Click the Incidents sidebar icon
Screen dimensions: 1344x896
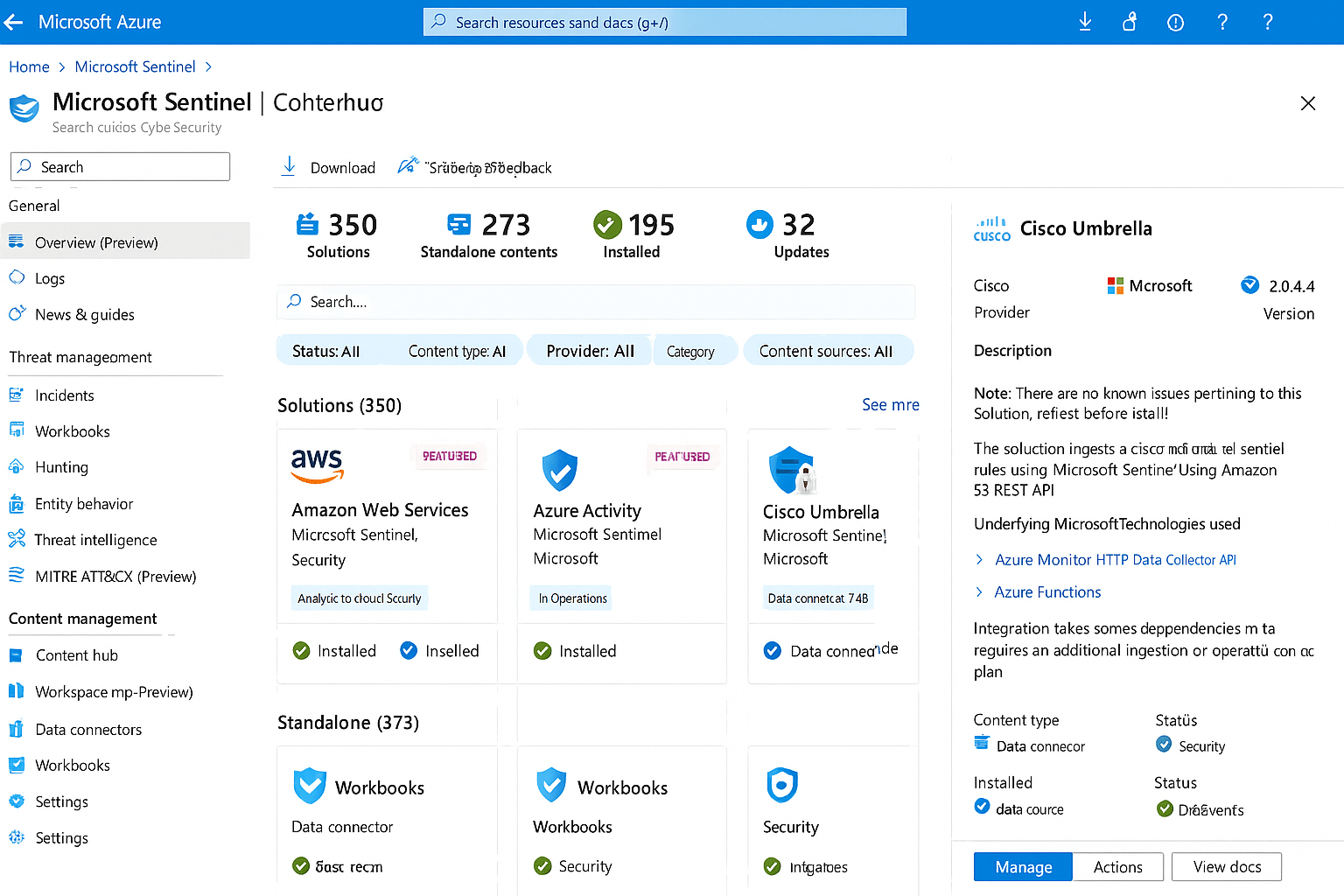[17, 395]
